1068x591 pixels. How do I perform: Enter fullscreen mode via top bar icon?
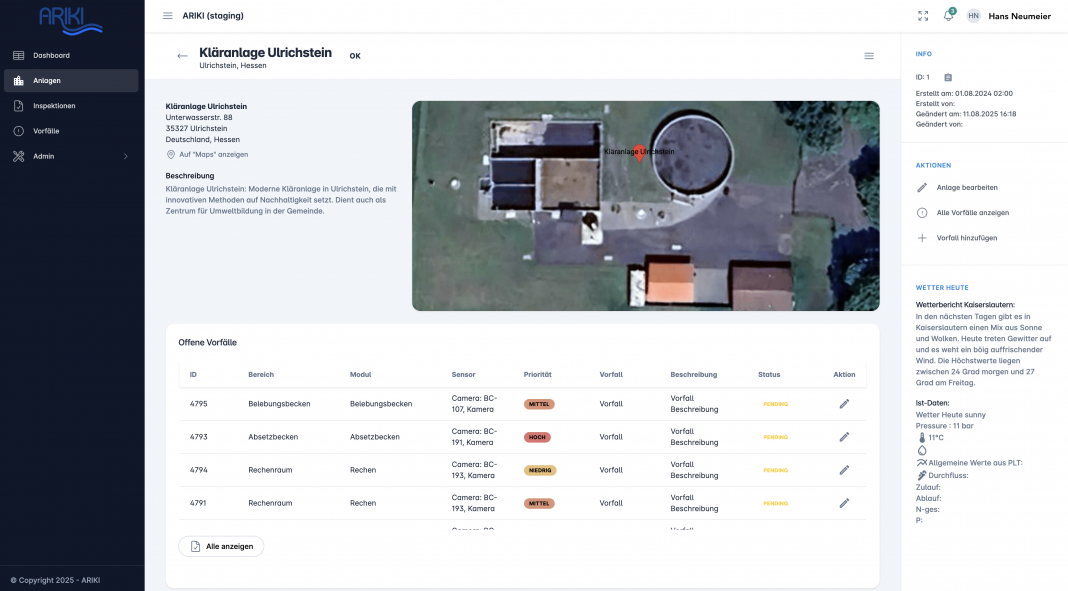click(x=923, y=16)
